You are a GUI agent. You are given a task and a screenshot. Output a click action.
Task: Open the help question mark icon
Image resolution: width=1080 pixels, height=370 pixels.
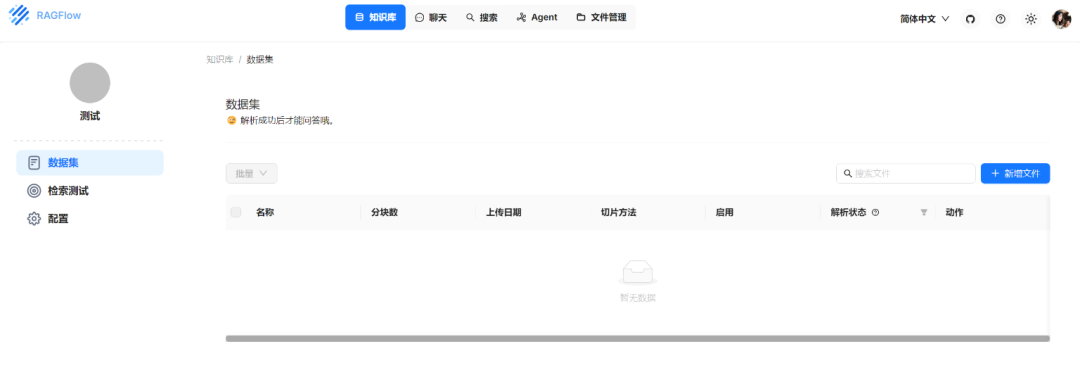(x=1001, y=19)
